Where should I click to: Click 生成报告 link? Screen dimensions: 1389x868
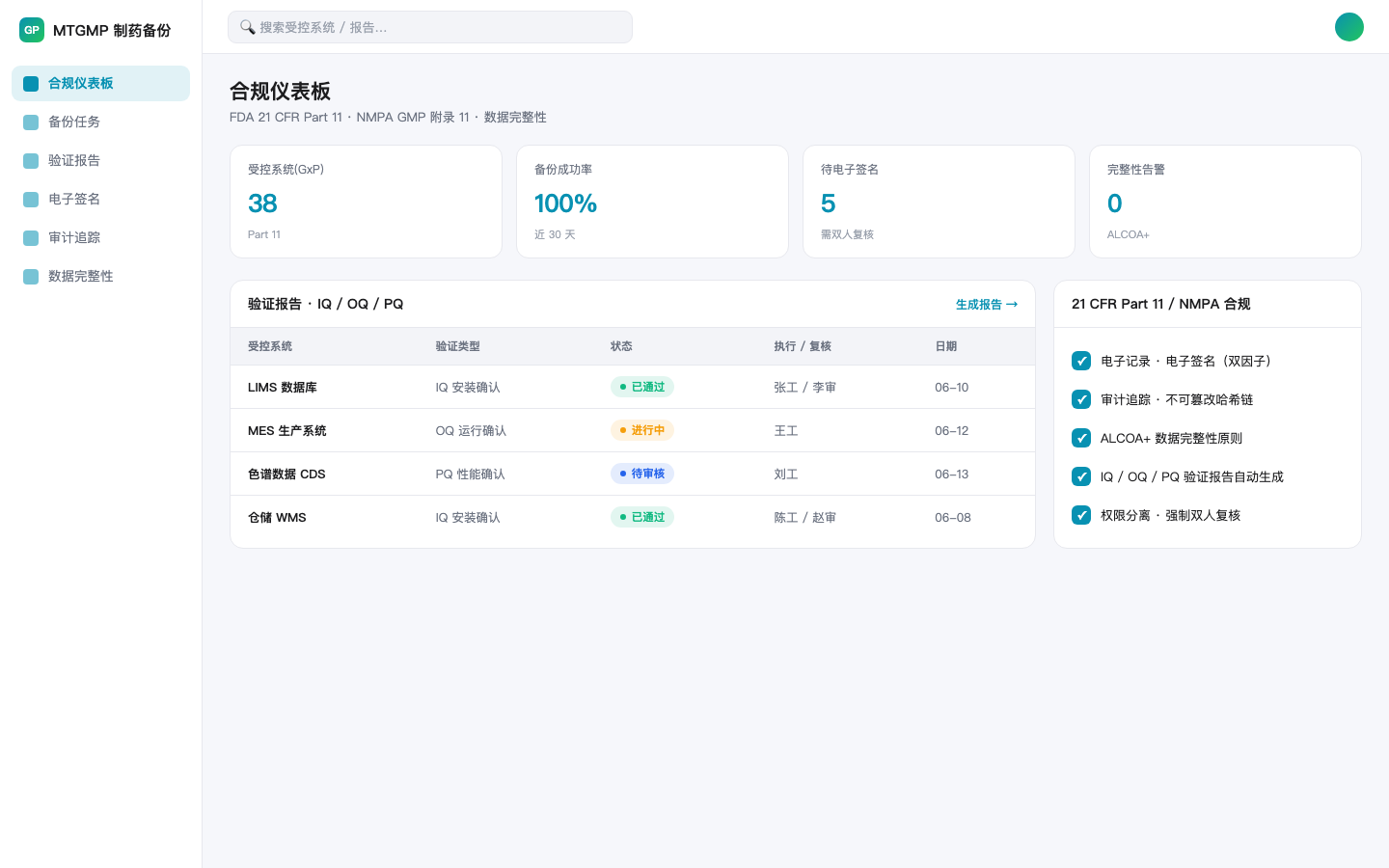pos(987,304)
